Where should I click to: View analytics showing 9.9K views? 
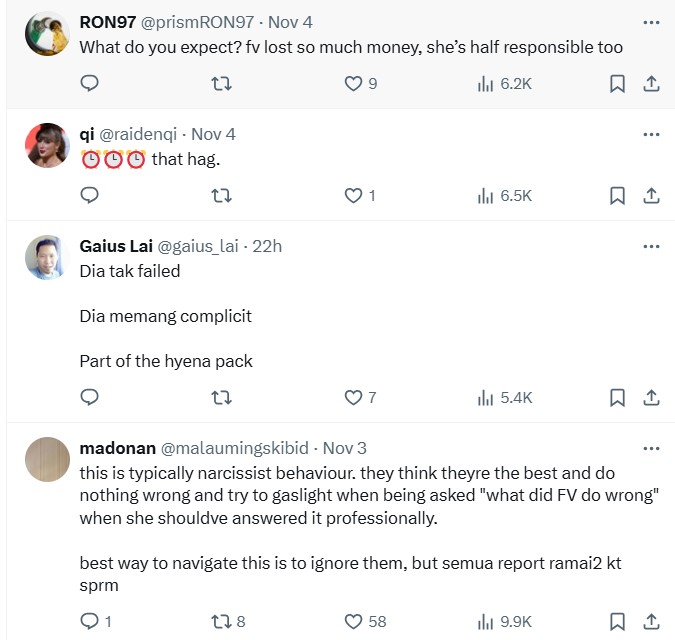(x=504, y=622)
